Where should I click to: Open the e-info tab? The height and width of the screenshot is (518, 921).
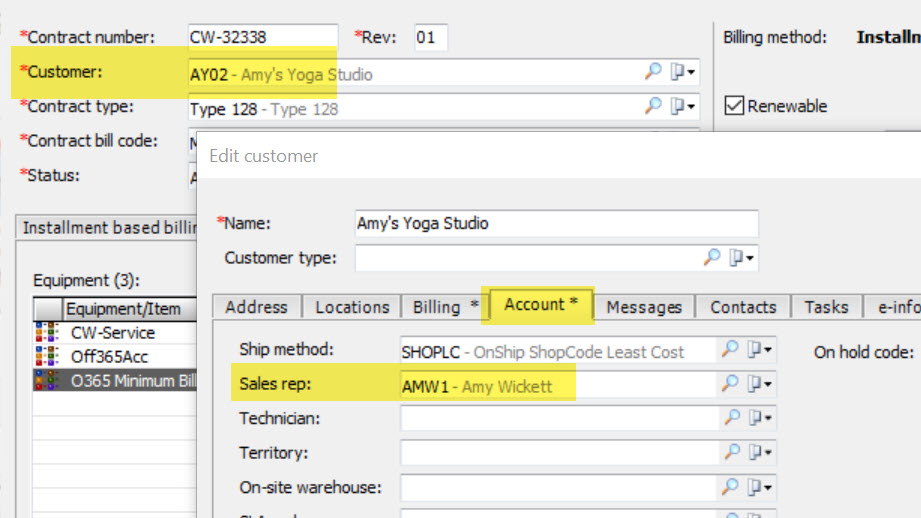893,307
